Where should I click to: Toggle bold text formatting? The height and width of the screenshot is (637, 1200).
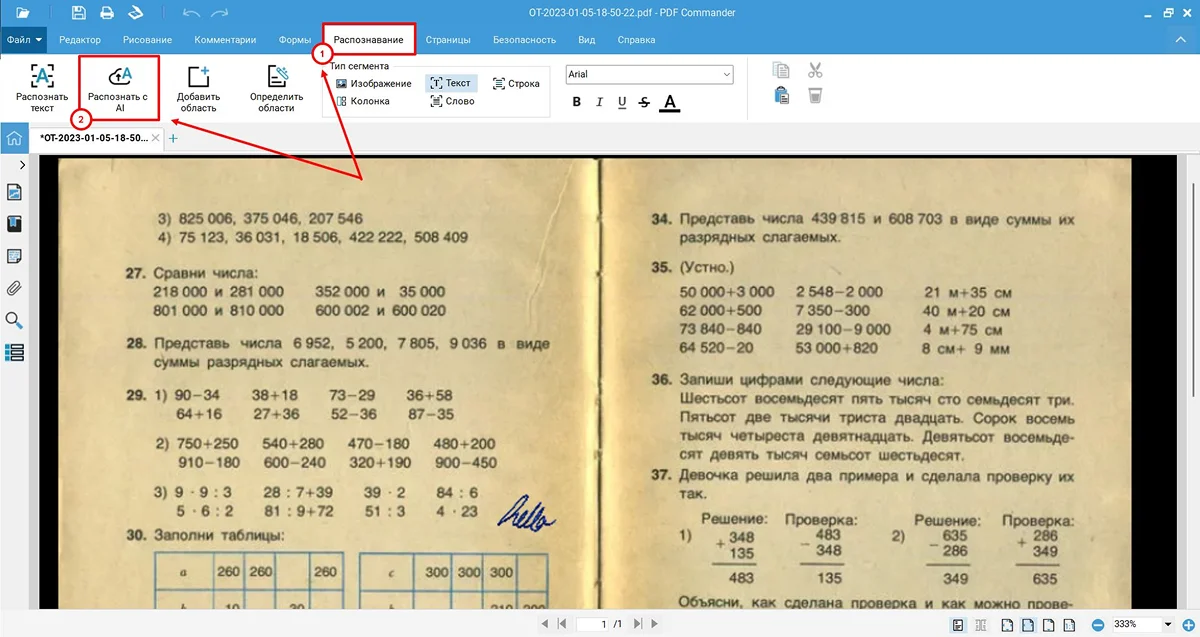(576, 102)
